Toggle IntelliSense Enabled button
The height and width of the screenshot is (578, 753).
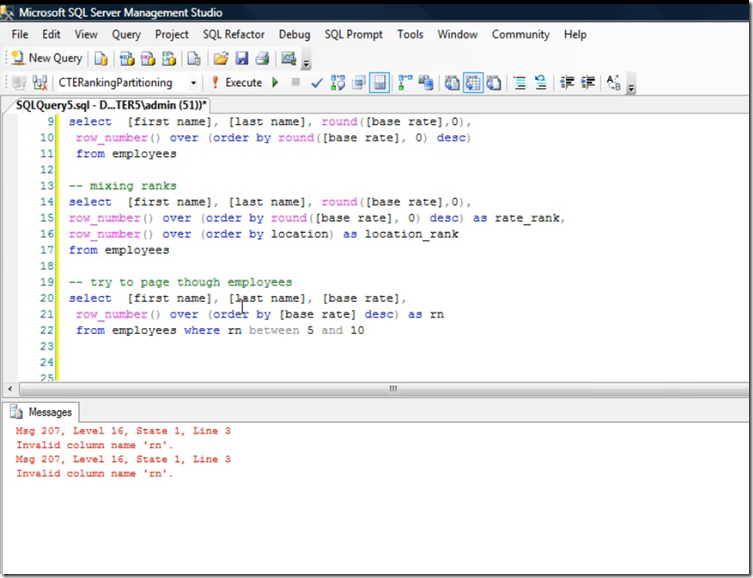[x=379, y=83]
